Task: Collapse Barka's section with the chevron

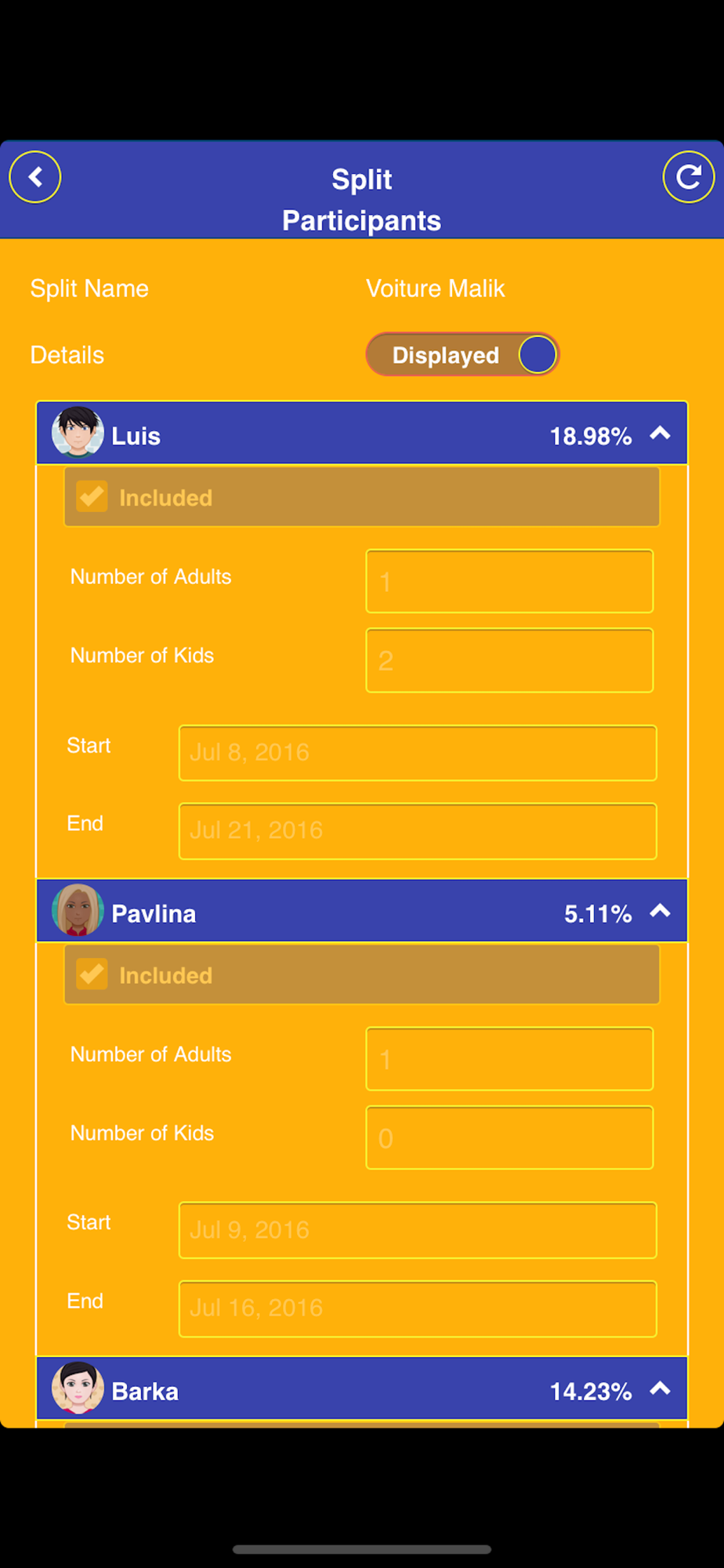Action: (661, 1388)
